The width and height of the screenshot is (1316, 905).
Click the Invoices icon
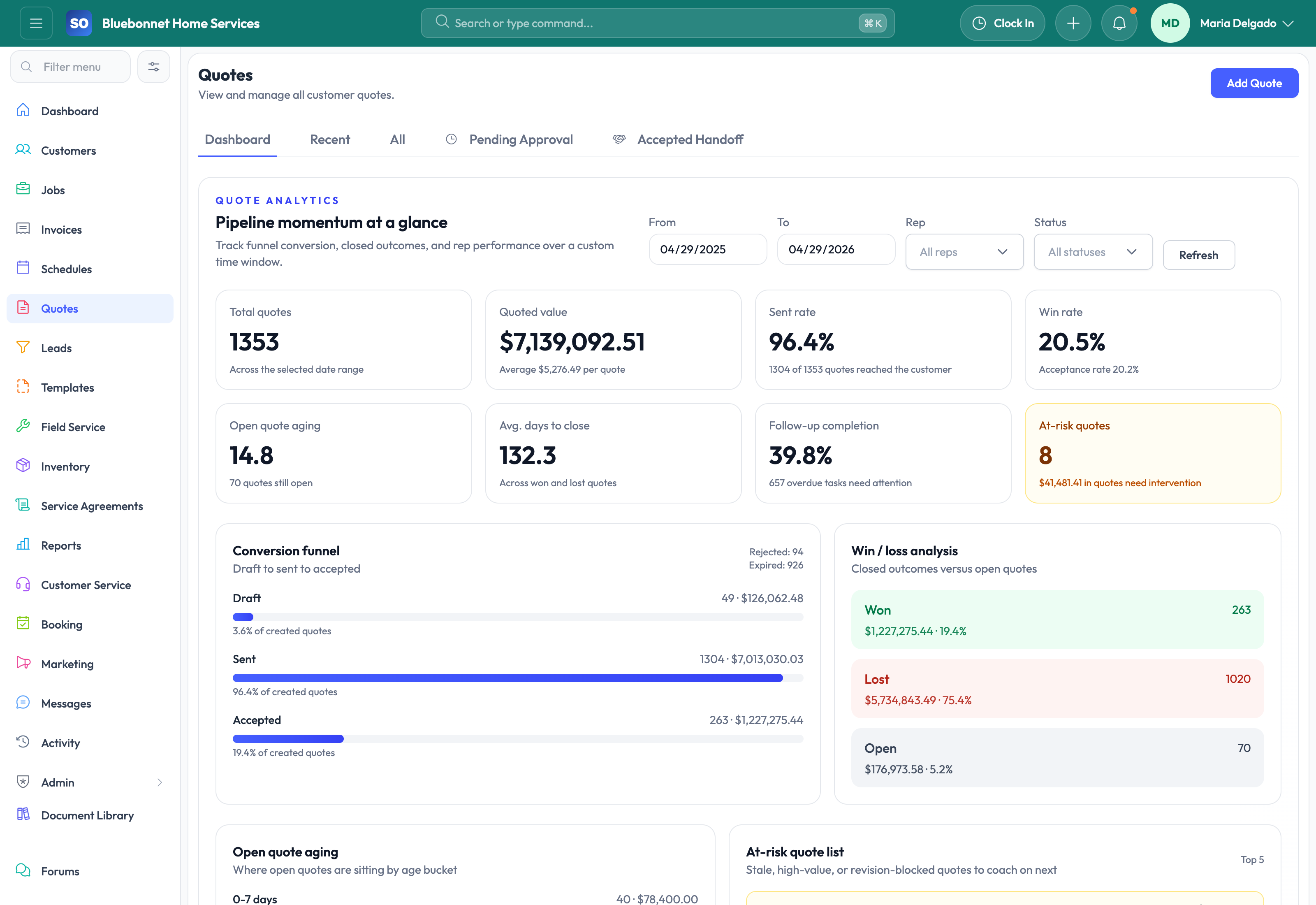(23, 229)
